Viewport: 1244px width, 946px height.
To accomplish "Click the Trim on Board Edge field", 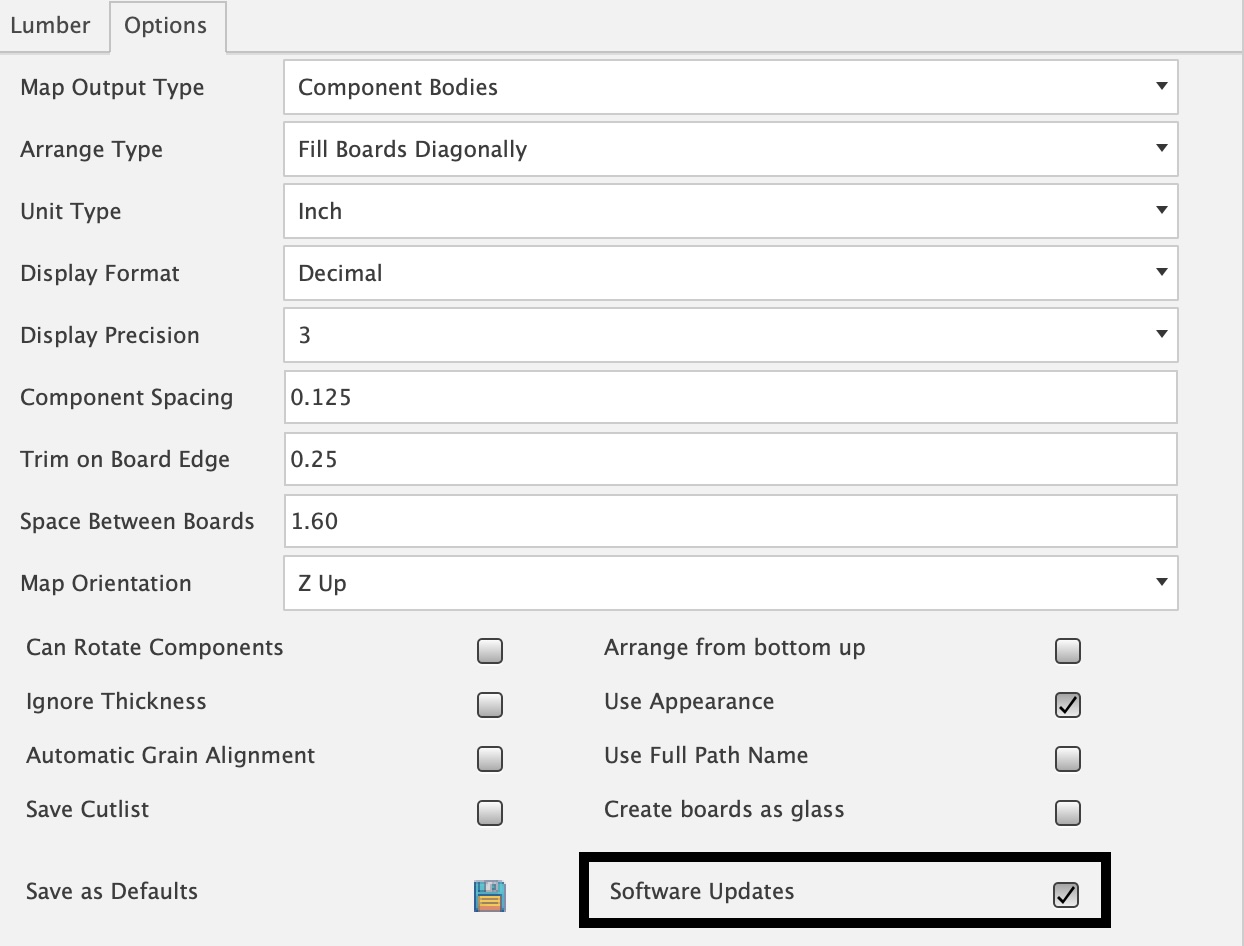I will pyautogui.click(x=730, y=460).
